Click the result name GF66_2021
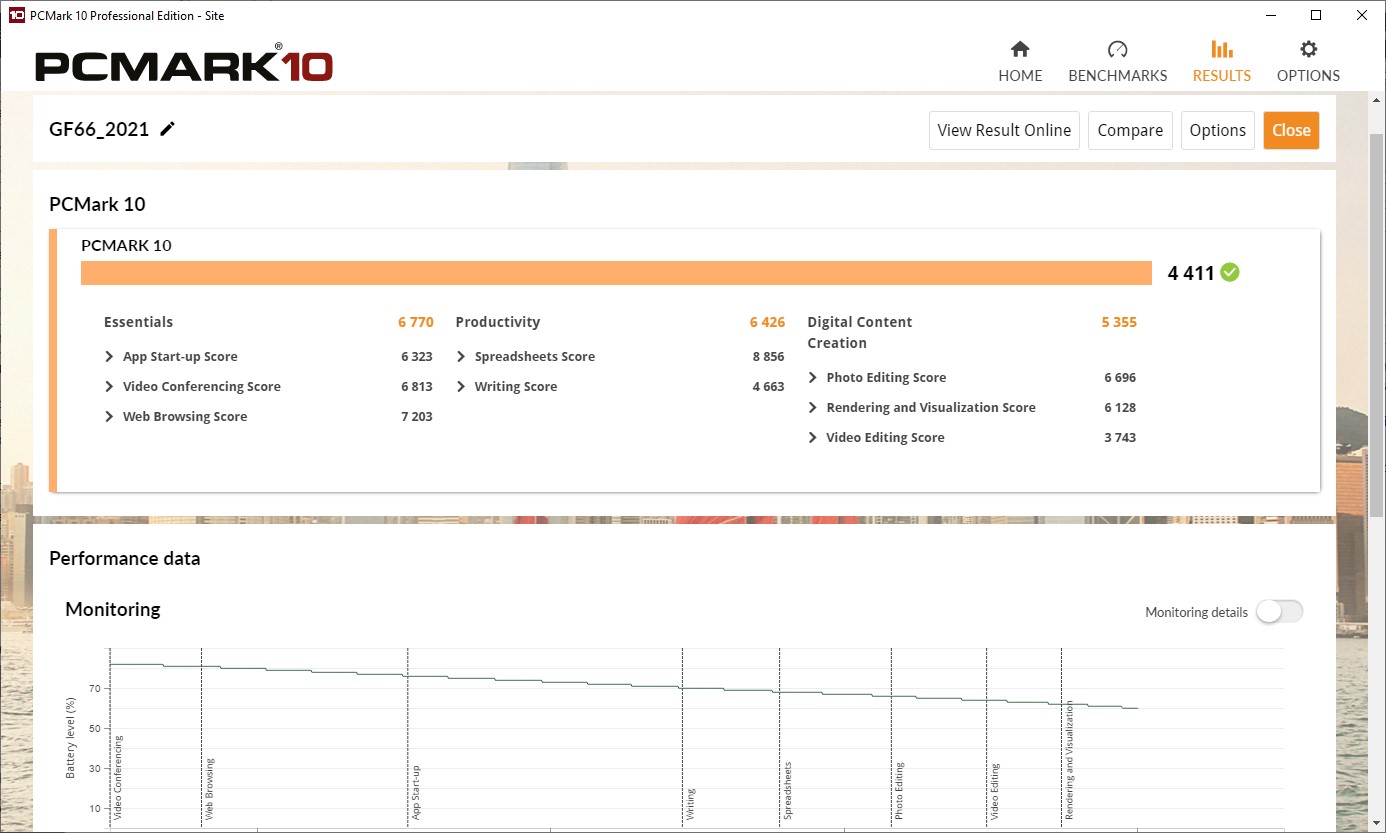 [x=99, y=129]
